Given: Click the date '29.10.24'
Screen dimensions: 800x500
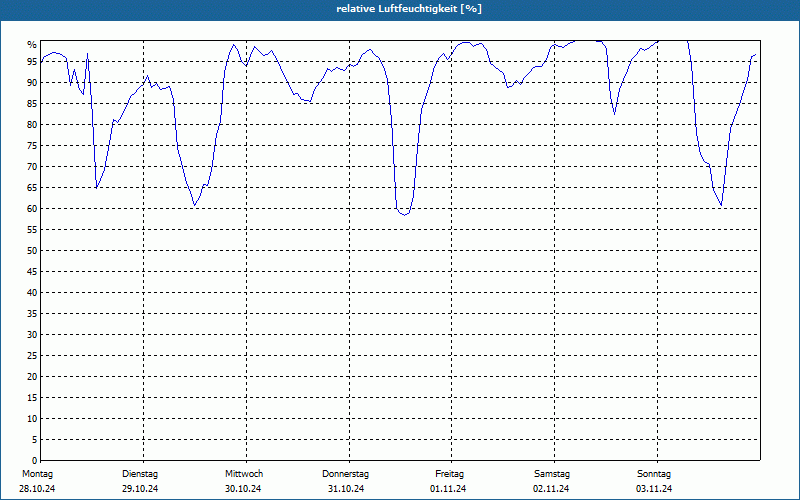Looking at the screenshot, I should [140, 489].
